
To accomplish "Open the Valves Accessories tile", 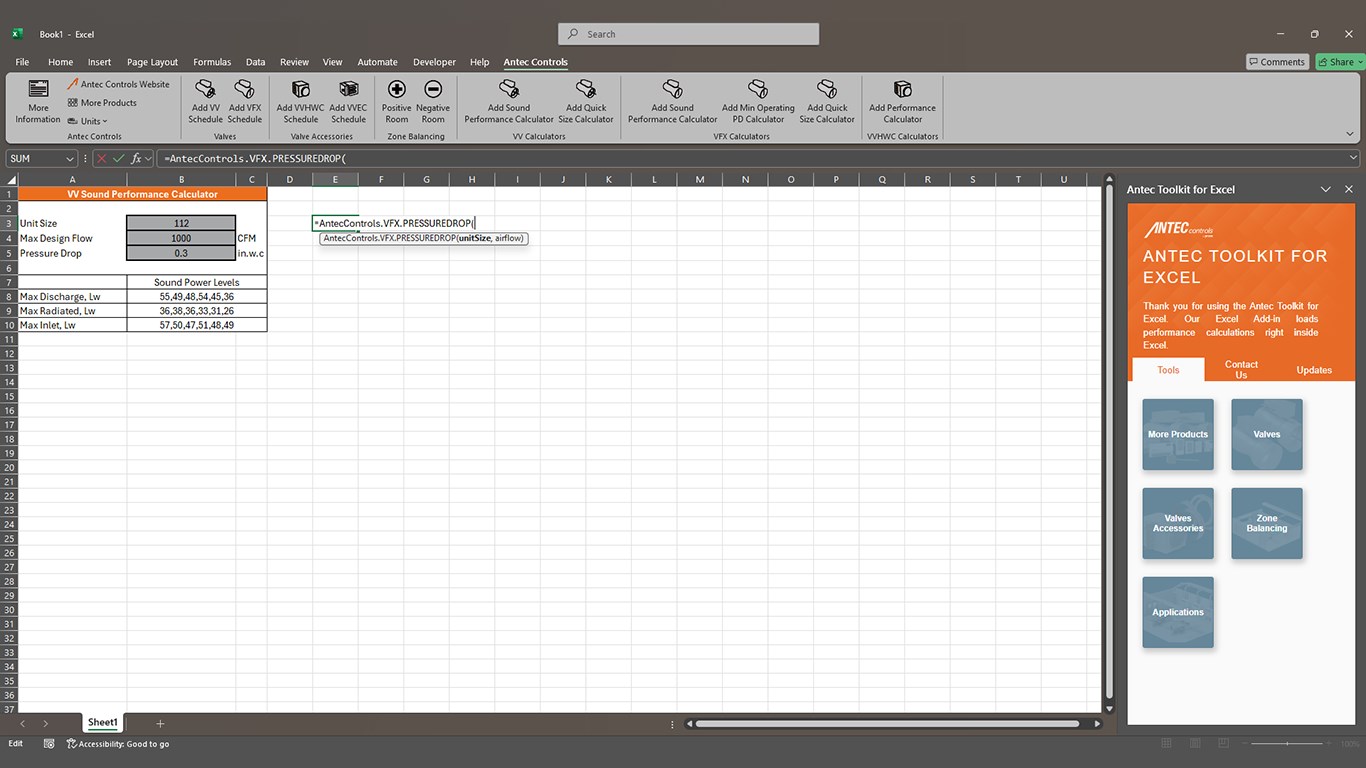I will pos(1178,523).
